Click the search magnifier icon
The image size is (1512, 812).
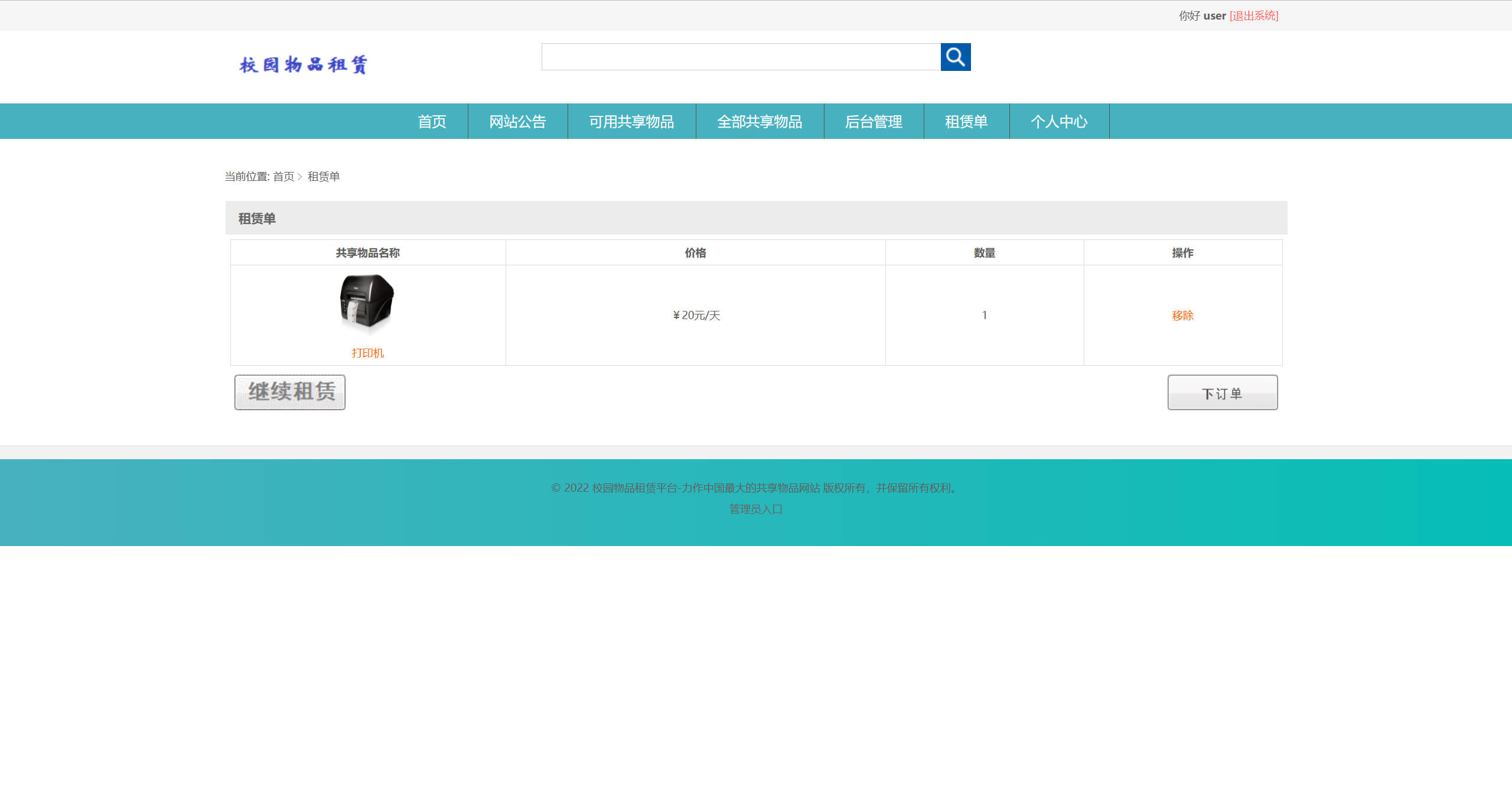coord(955,57)
